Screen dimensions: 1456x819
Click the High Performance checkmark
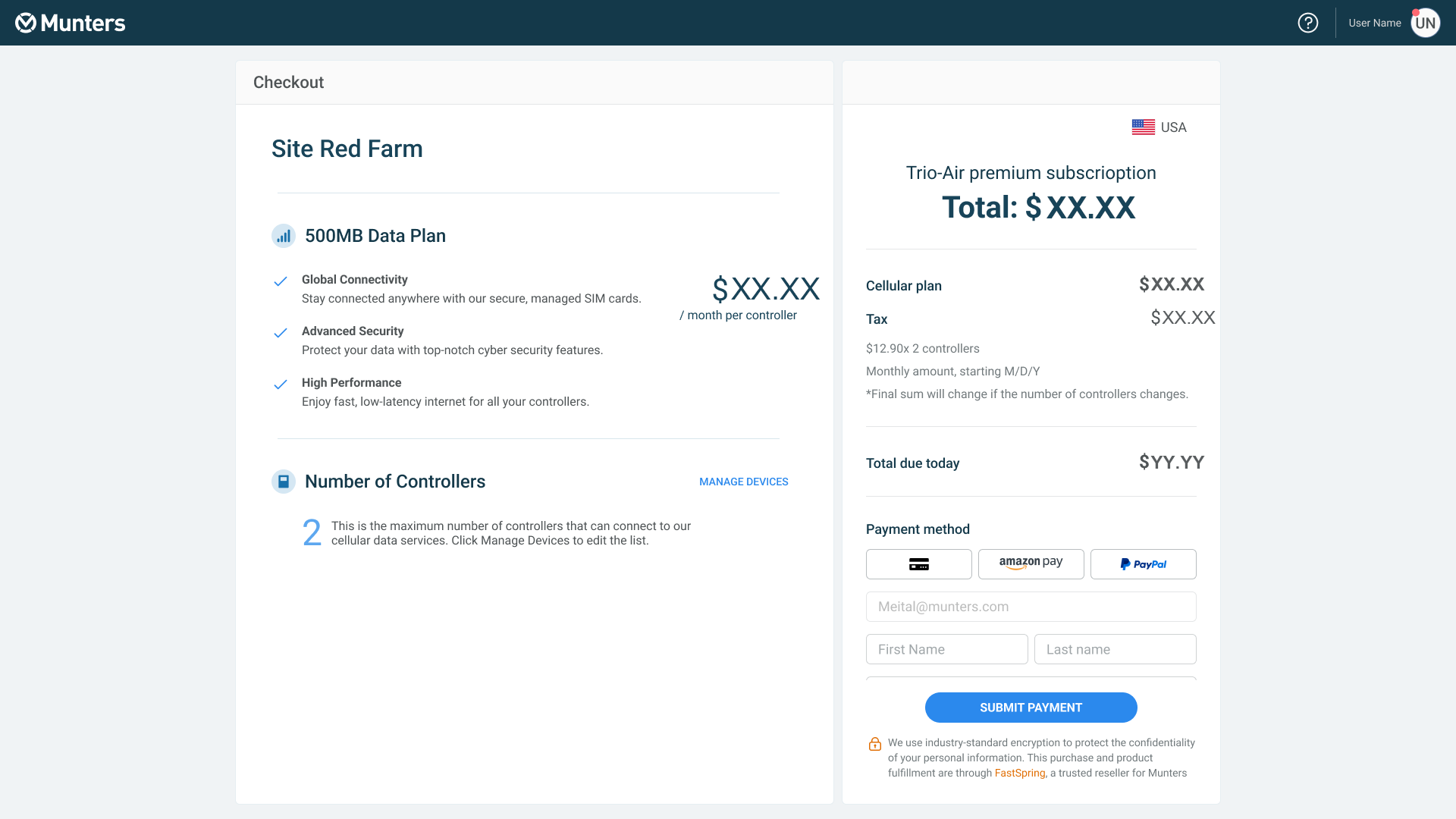(x=281, y=384)
